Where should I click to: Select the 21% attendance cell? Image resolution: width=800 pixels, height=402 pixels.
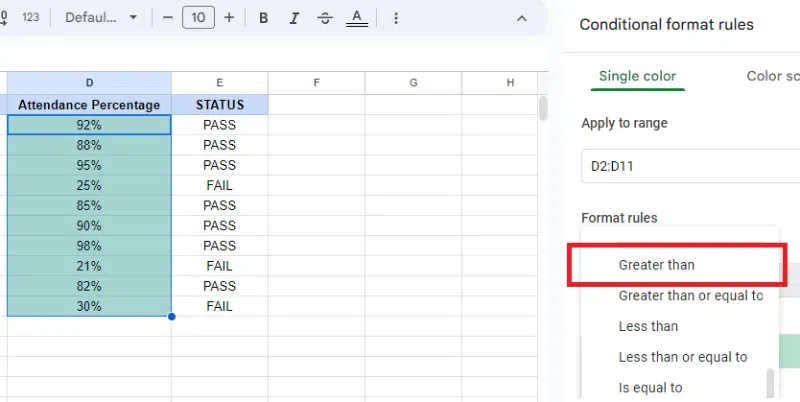pyautogui.click(x=89, y=266)
